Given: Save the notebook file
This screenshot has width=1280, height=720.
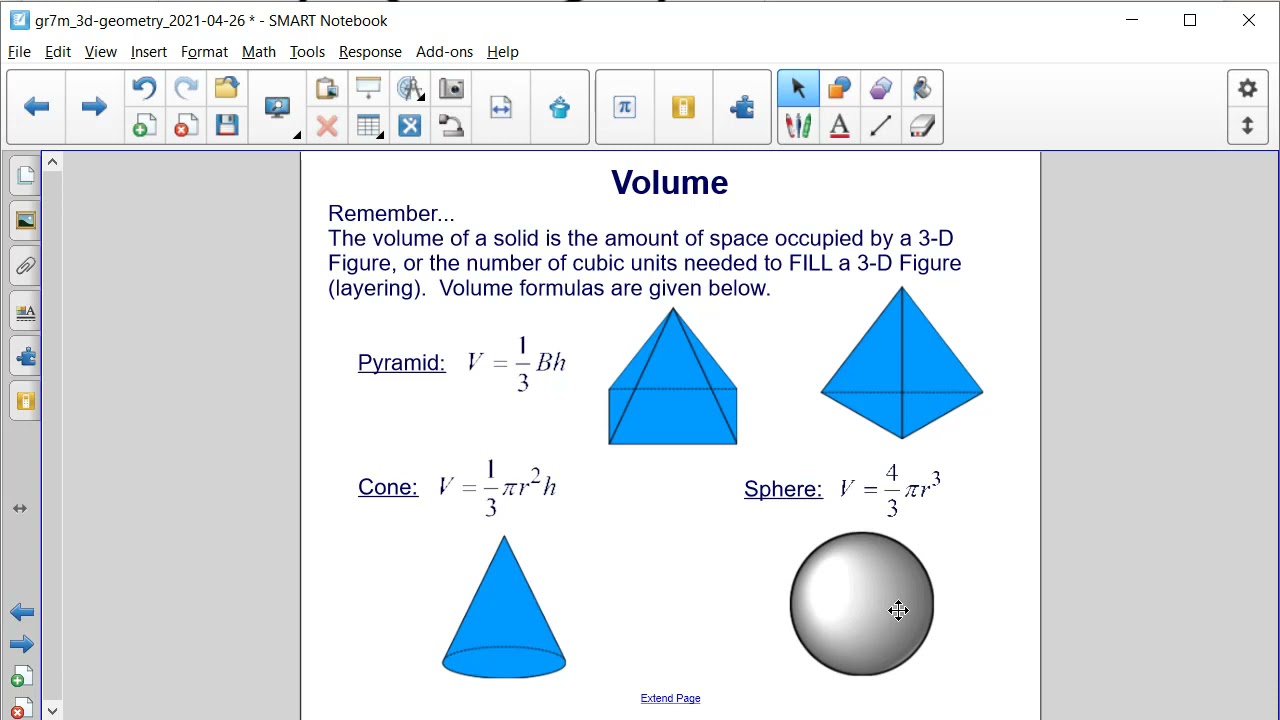Looking at the screenshot, I should point(227,126).
